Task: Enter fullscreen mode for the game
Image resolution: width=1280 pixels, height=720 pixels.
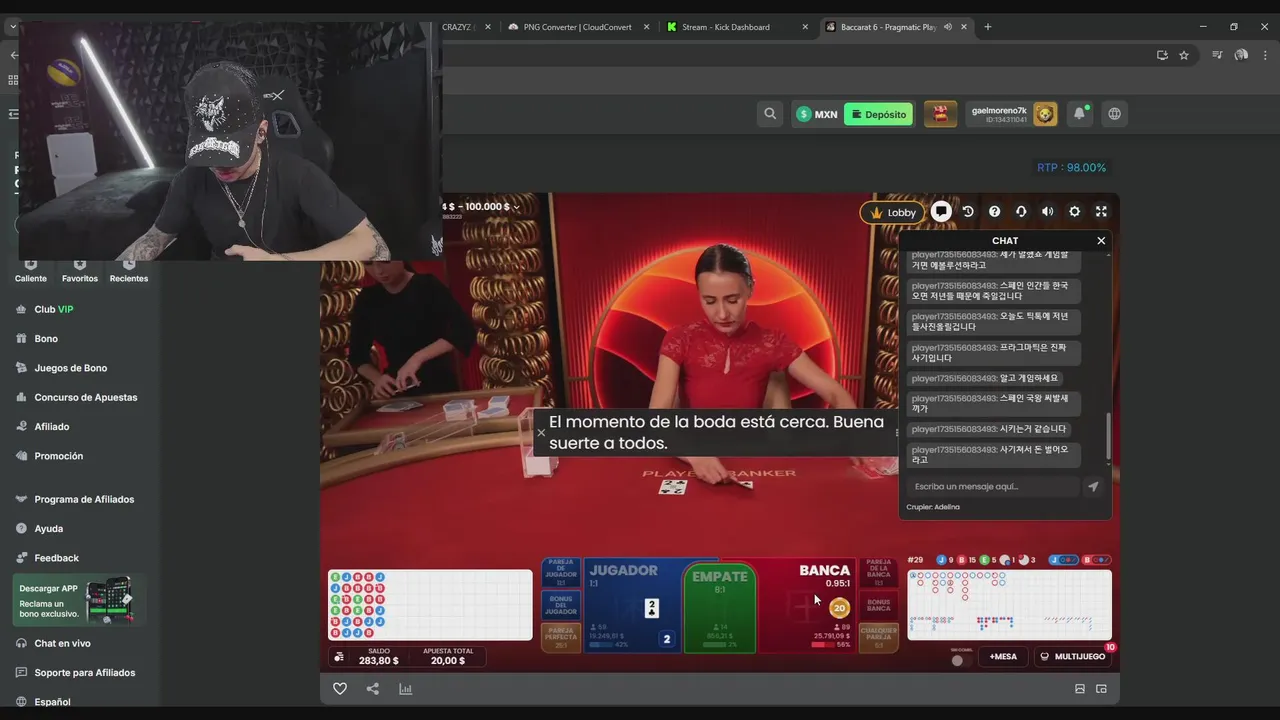Action: pos(1101,211)
